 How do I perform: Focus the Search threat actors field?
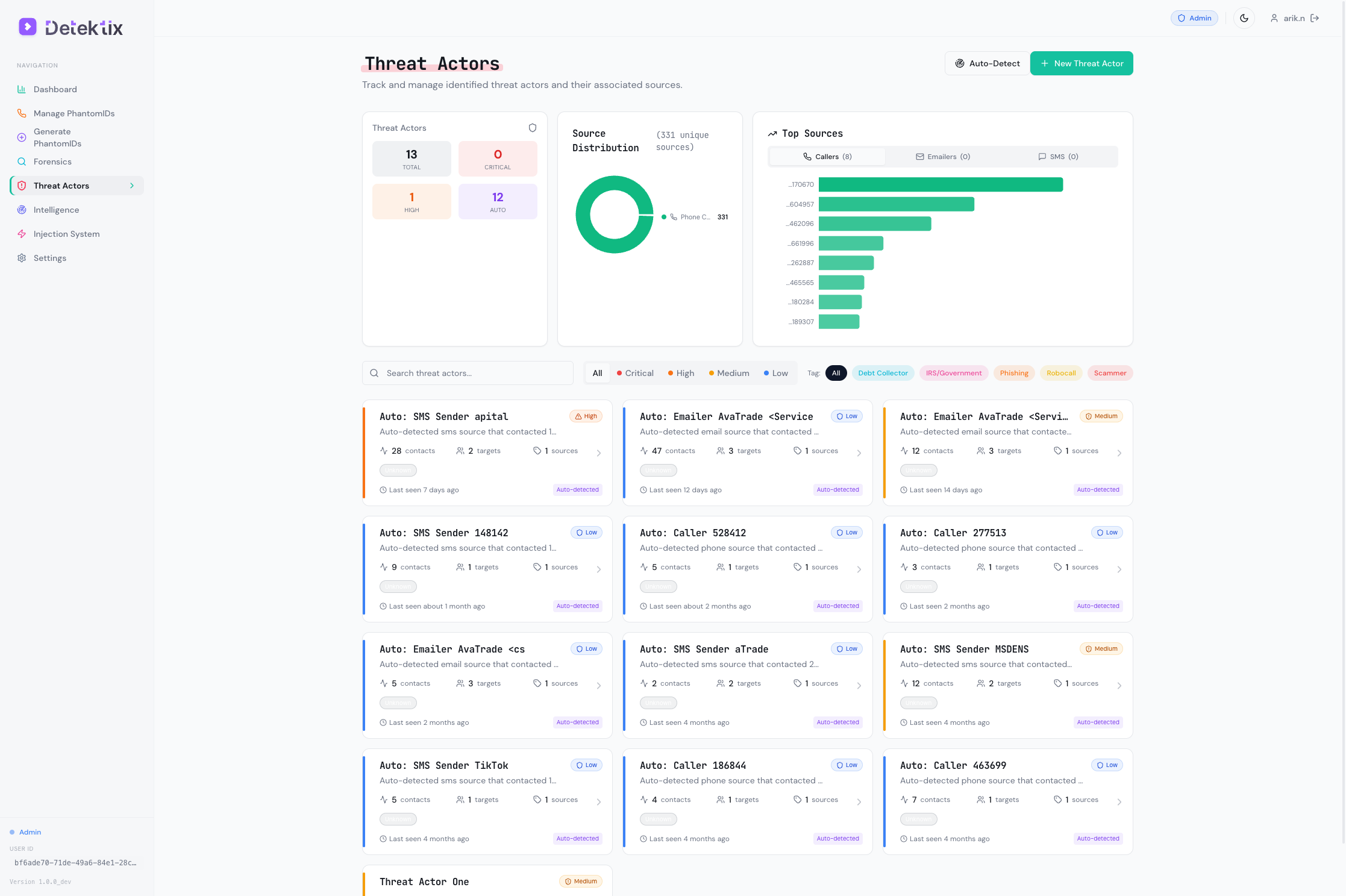pyautogui.click(x=476, y=373)
